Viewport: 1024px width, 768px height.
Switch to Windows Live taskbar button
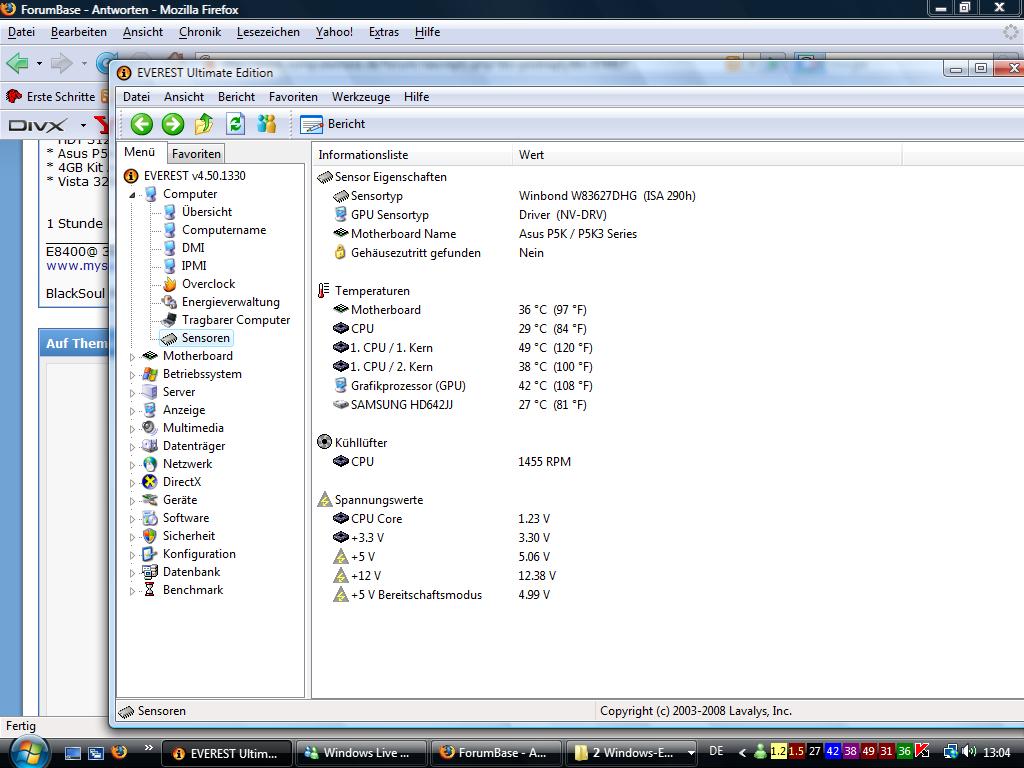(x=361, y=753)
